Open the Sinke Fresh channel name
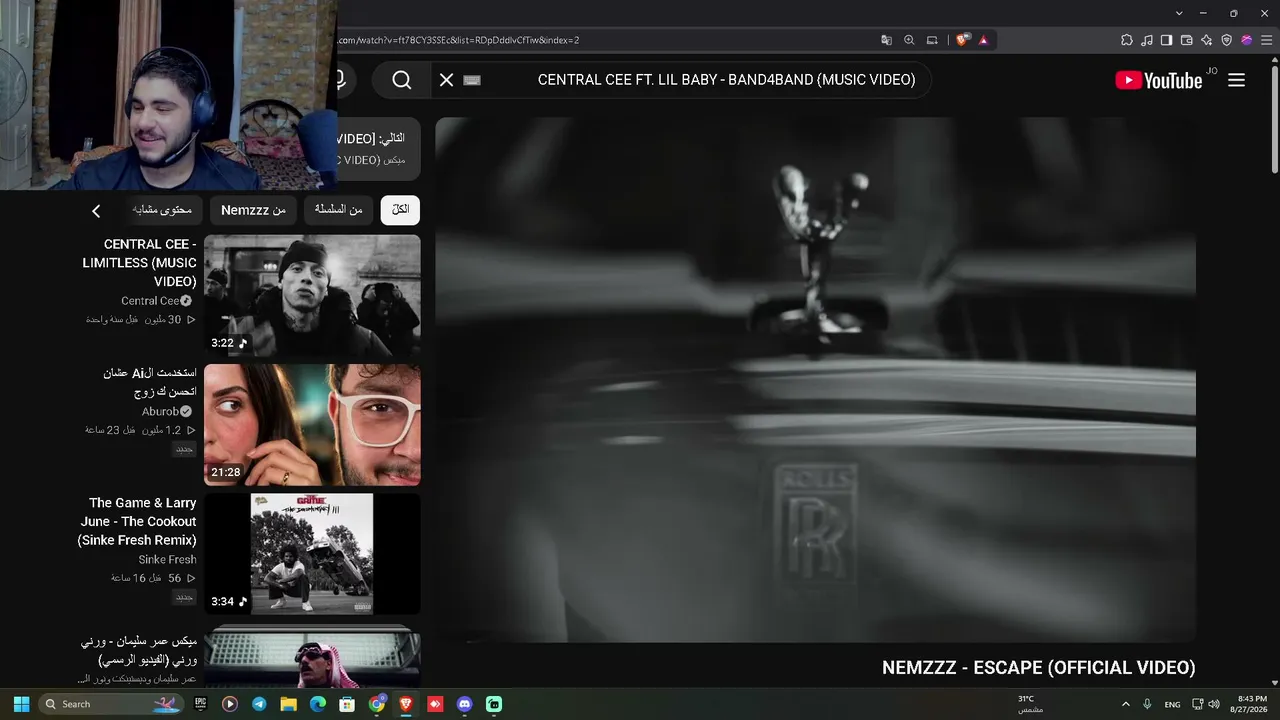Screen dimensions: 1280x720 (167, 560)
